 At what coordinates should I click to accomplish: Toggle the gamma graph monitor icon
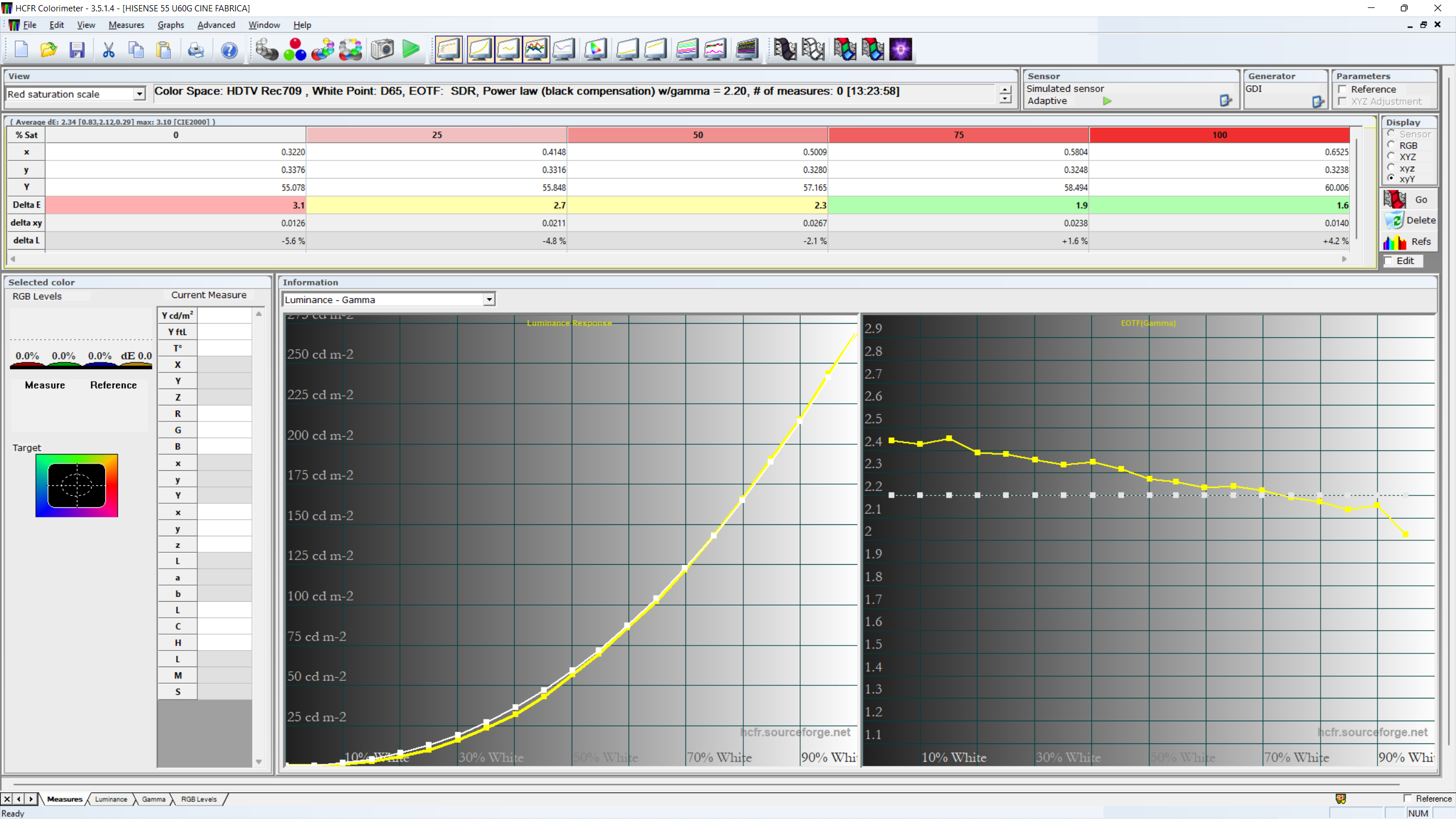point(508,49)
